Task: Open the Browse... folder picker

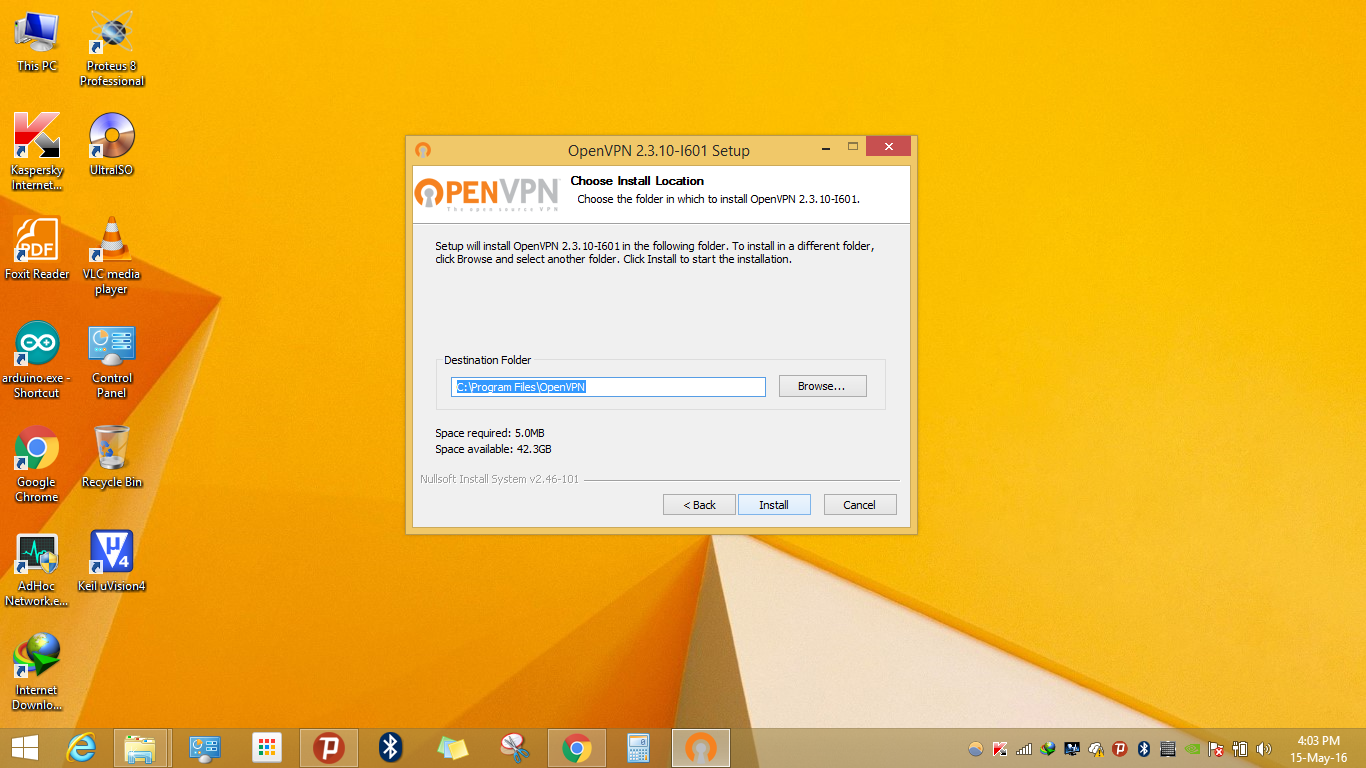Action: tap(821, 386)
